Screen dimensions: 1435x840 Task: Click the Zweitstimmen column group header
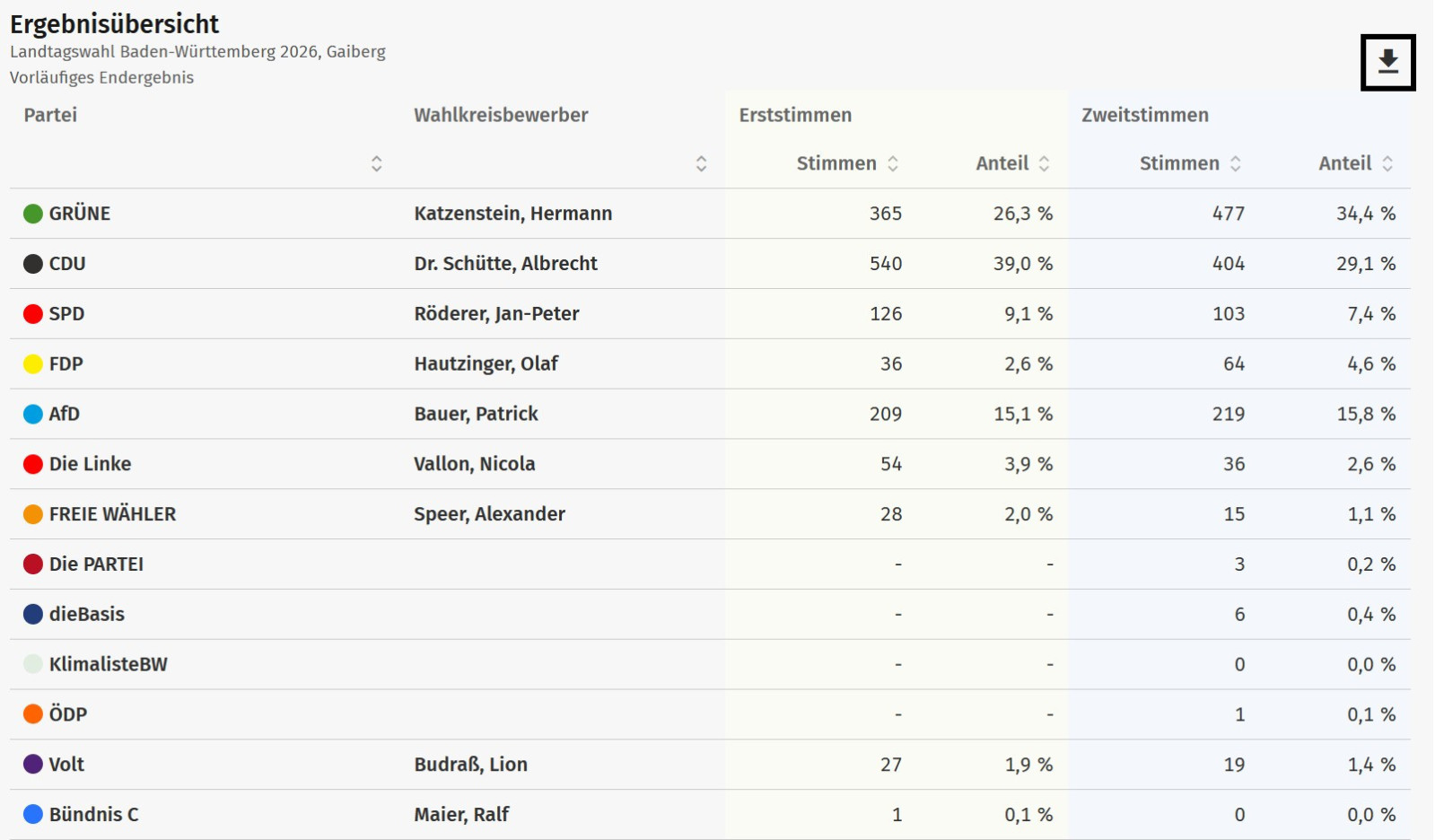pos(1144,115)
